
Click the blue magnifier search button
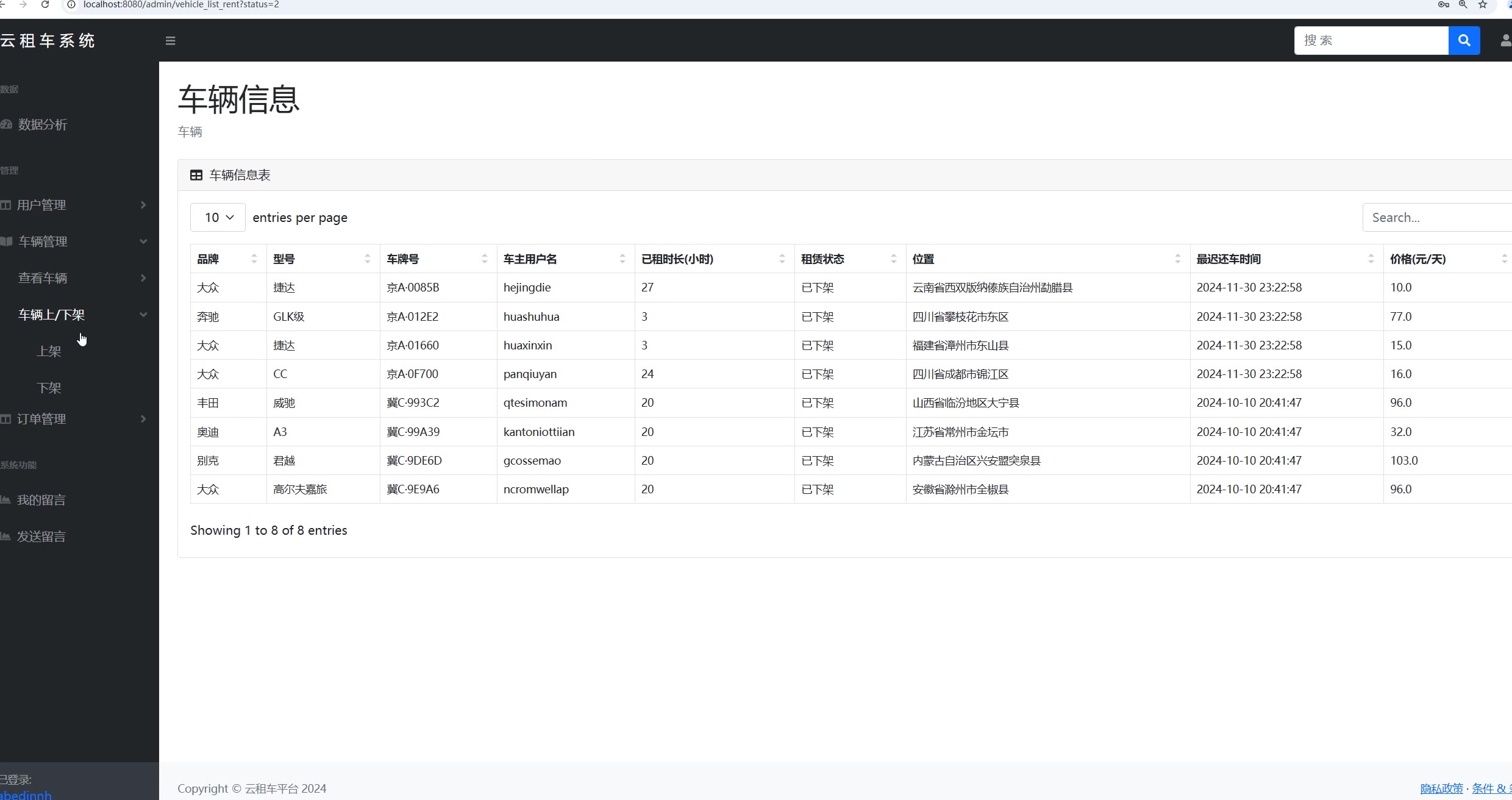(x=1464, y=41)
